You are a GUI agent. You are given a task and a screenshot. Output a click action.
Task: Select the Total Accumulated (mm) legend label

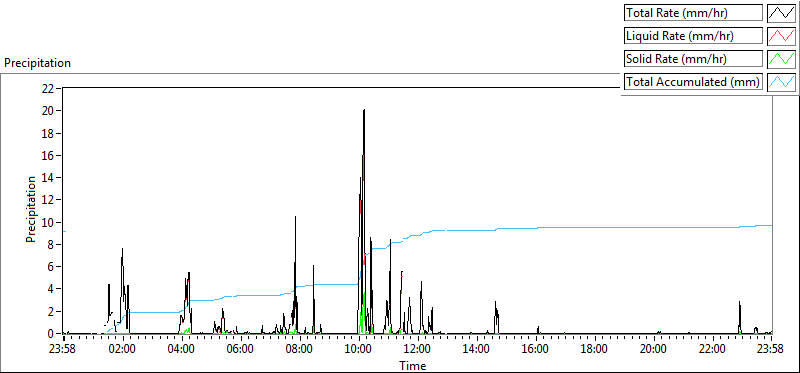693,82
